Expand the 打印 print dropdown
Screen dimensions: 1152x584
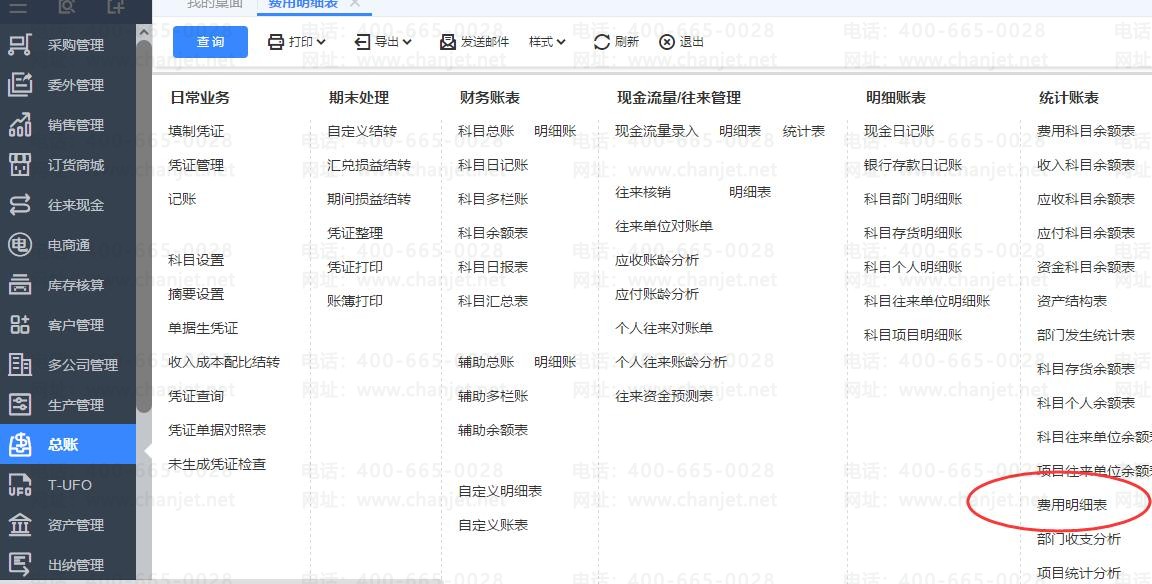297,42
